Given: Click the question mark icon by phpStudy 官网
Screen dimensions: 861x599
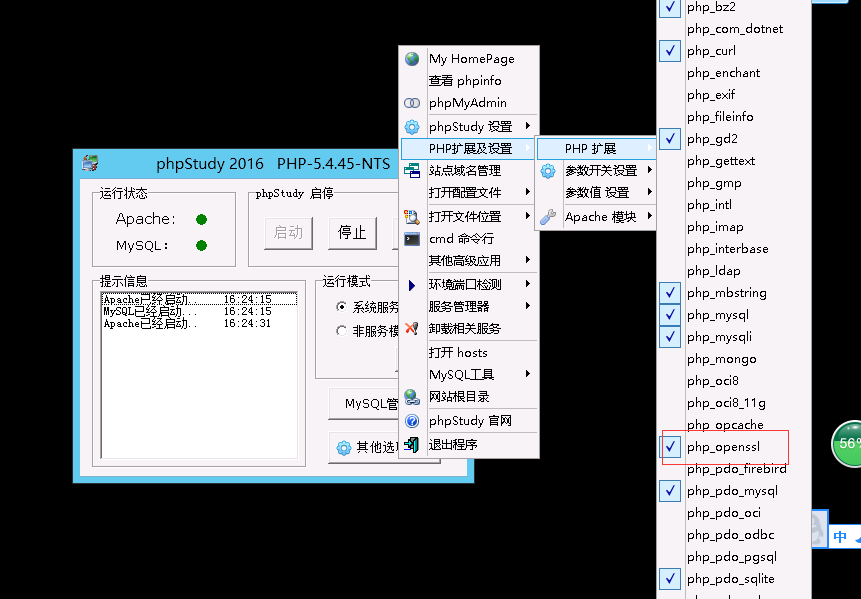Looking at the screenshot, I should [412, 421].
